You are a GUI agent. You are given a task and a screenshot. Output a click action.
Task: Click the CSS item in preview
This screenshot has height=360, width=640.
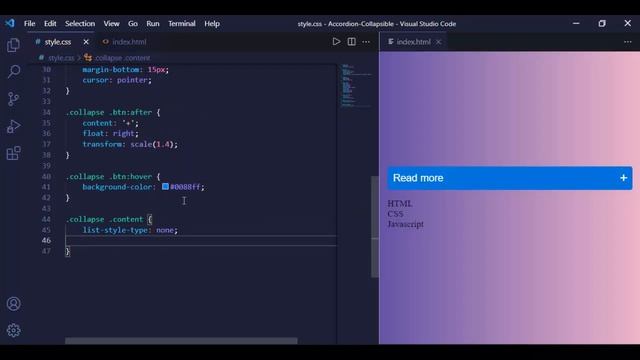click(x=395, y=213)
